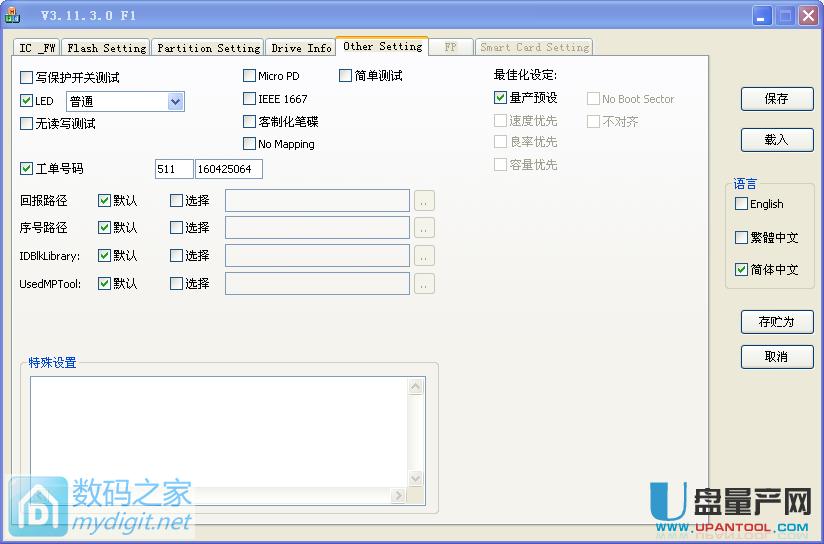Click the 特殊设置 horizontal scroll right arrow
This screenshot has height=544, width=824.
coord(398,496)
